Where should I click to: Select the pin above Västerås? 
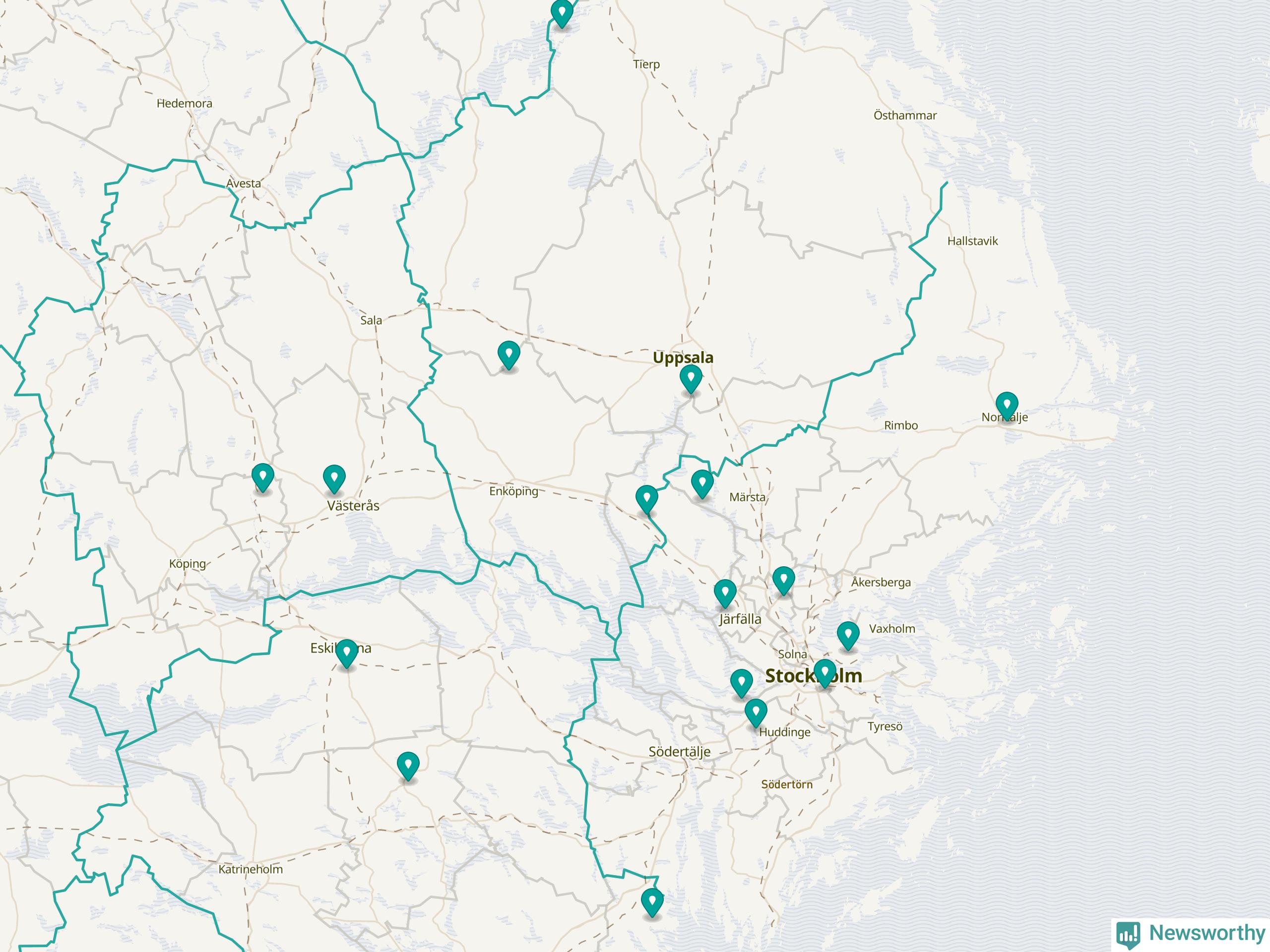pos(334,478)
